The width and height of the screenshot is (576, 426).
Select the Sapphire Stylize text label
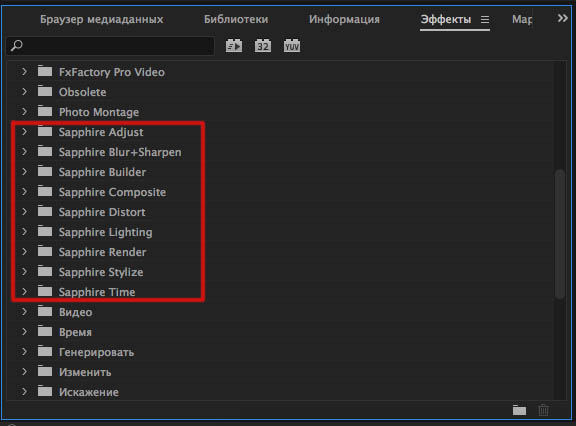101,272
